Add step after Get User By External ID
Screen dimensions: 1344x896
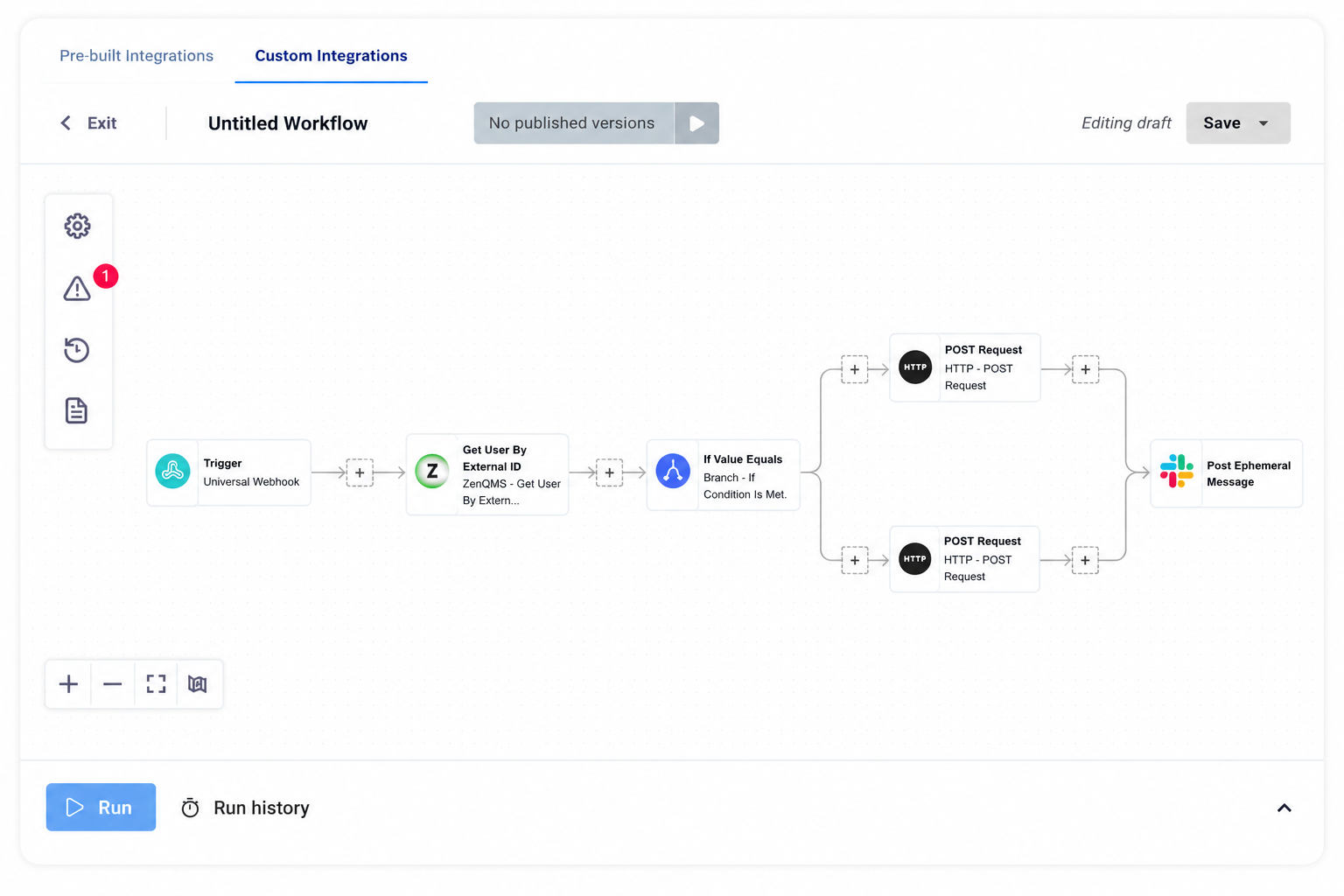point(610,472)
